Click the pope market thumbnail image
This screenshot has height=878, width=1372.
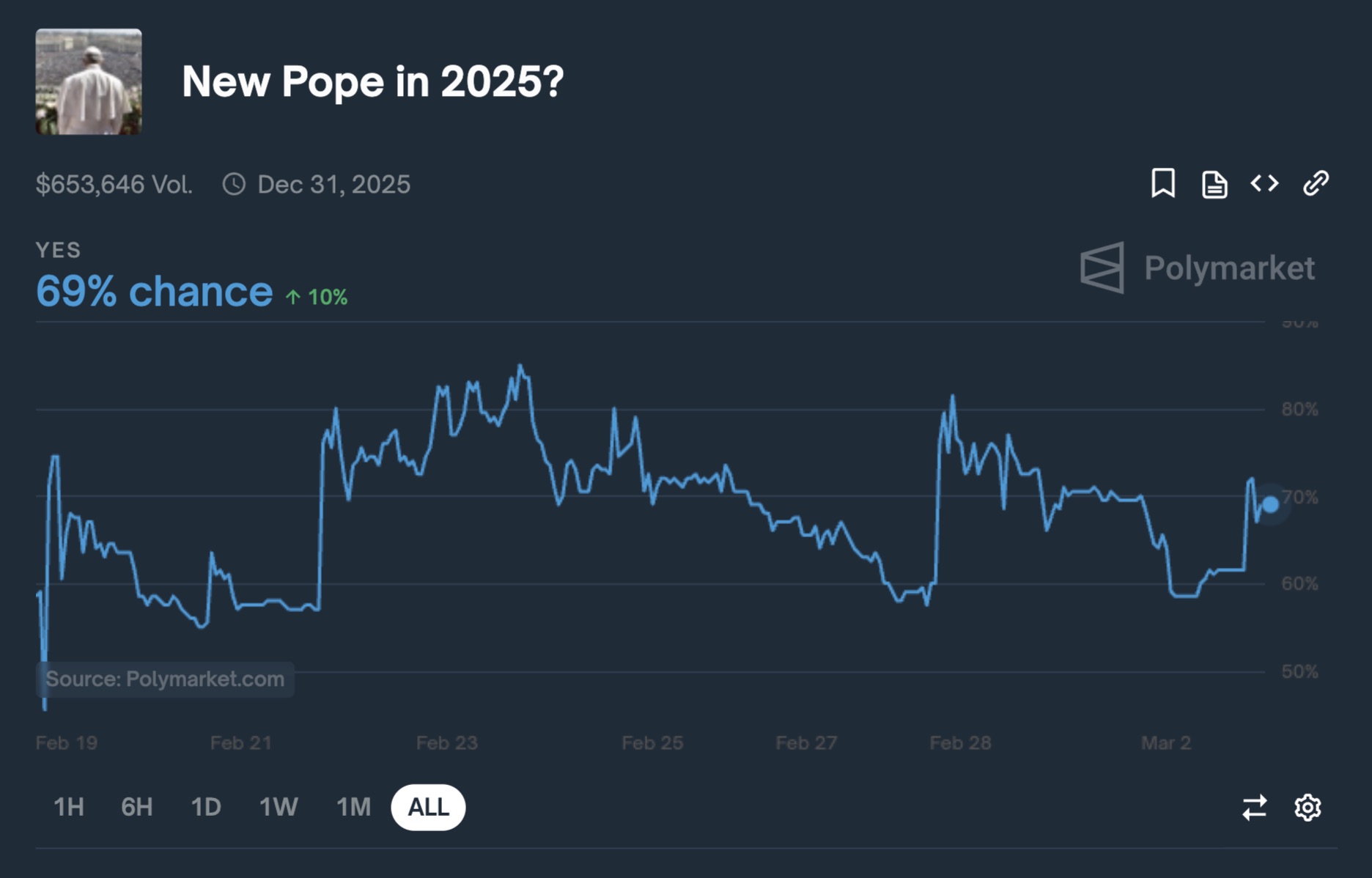tap(88, 82)
